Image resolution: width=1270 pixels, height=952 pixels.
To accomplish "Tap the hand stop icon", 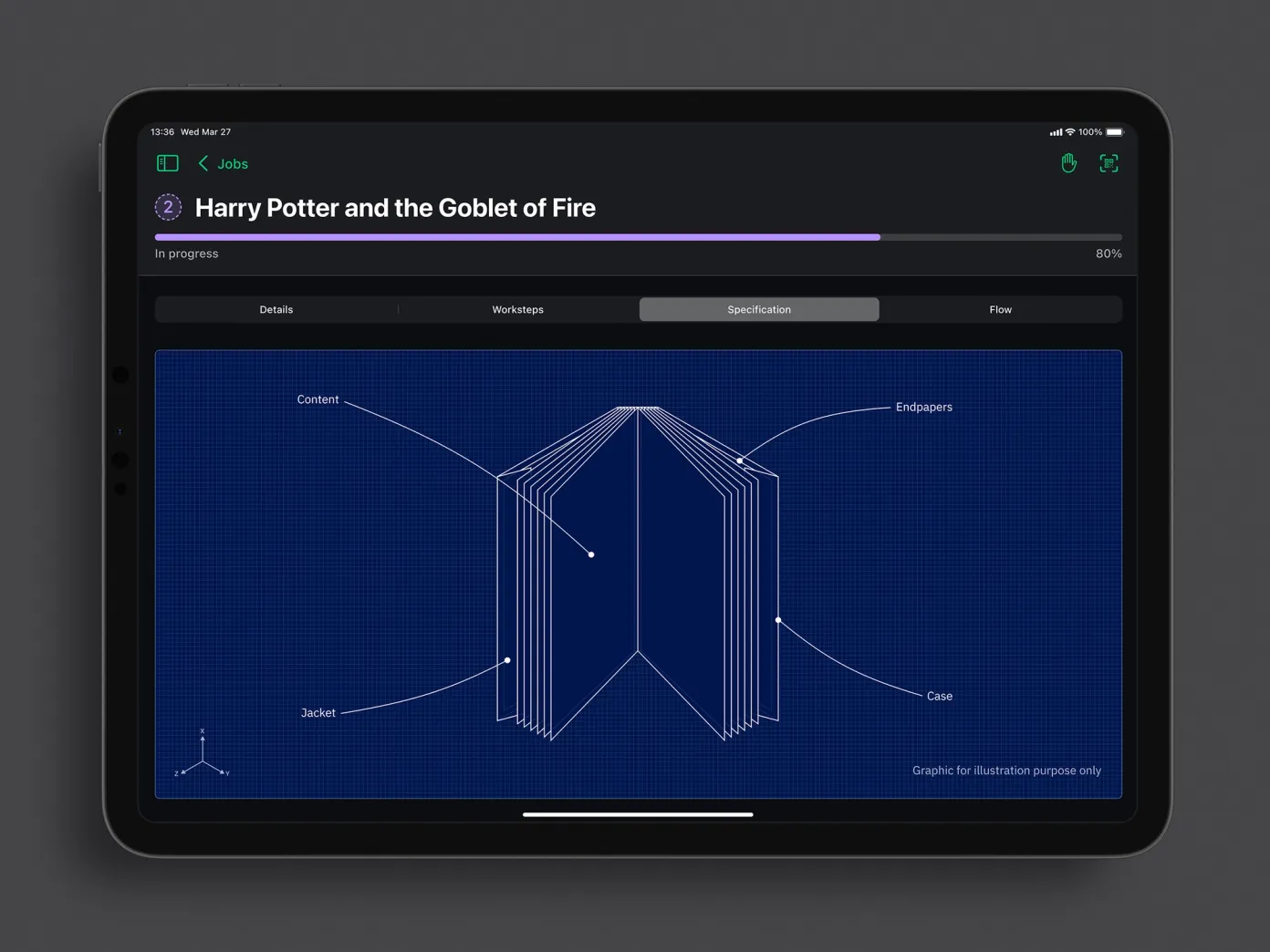I will pyautogui.click(x=1068, y=163).
